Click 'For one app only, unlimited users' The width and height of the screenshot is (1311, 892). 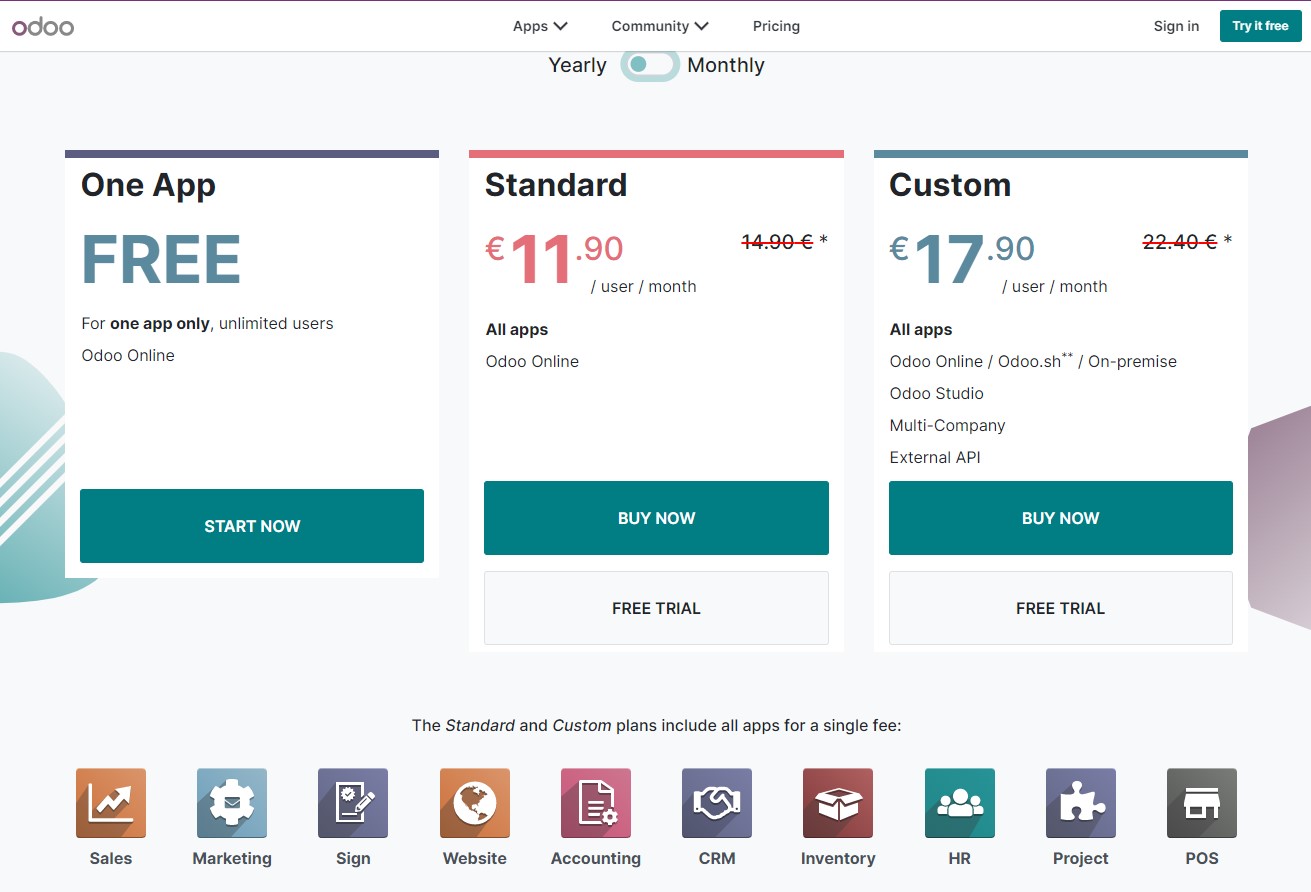click(x=207, y=323)
